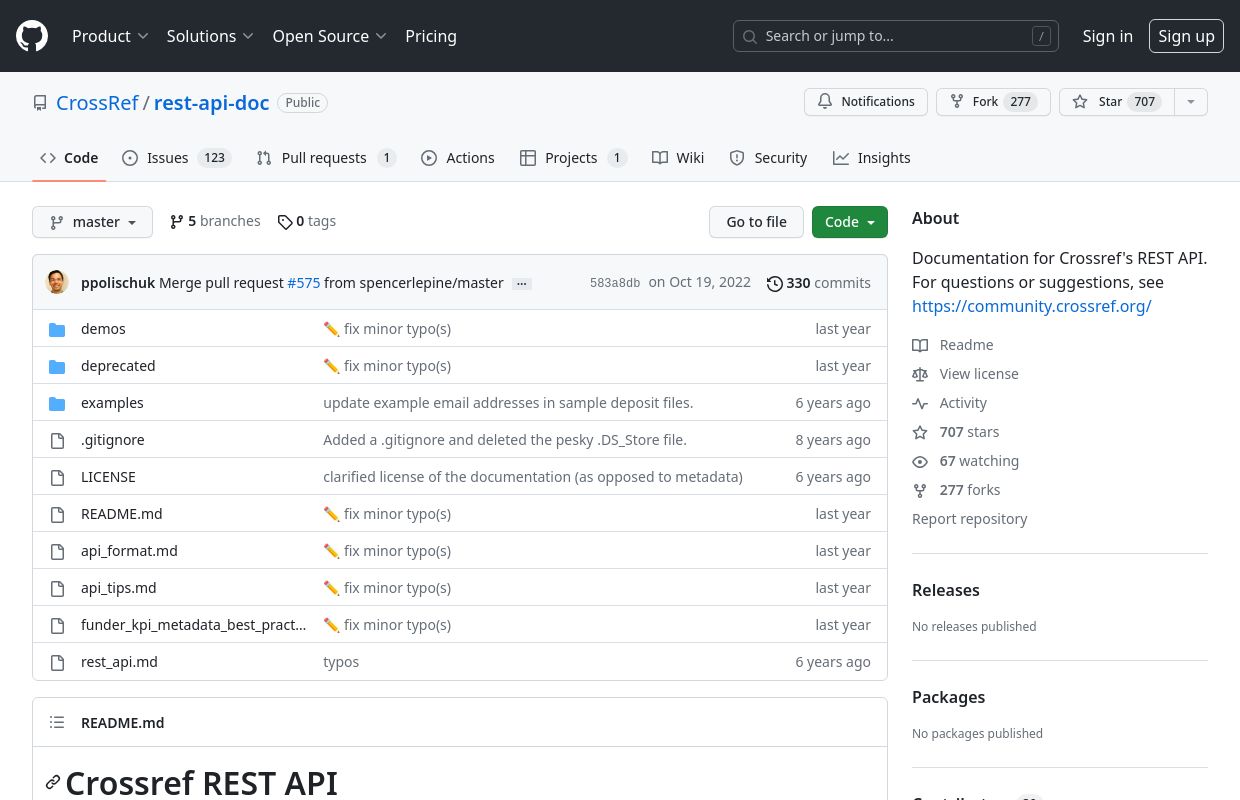1240x800 pixels.
Task: Open the master branch selector
Action: 92,222
